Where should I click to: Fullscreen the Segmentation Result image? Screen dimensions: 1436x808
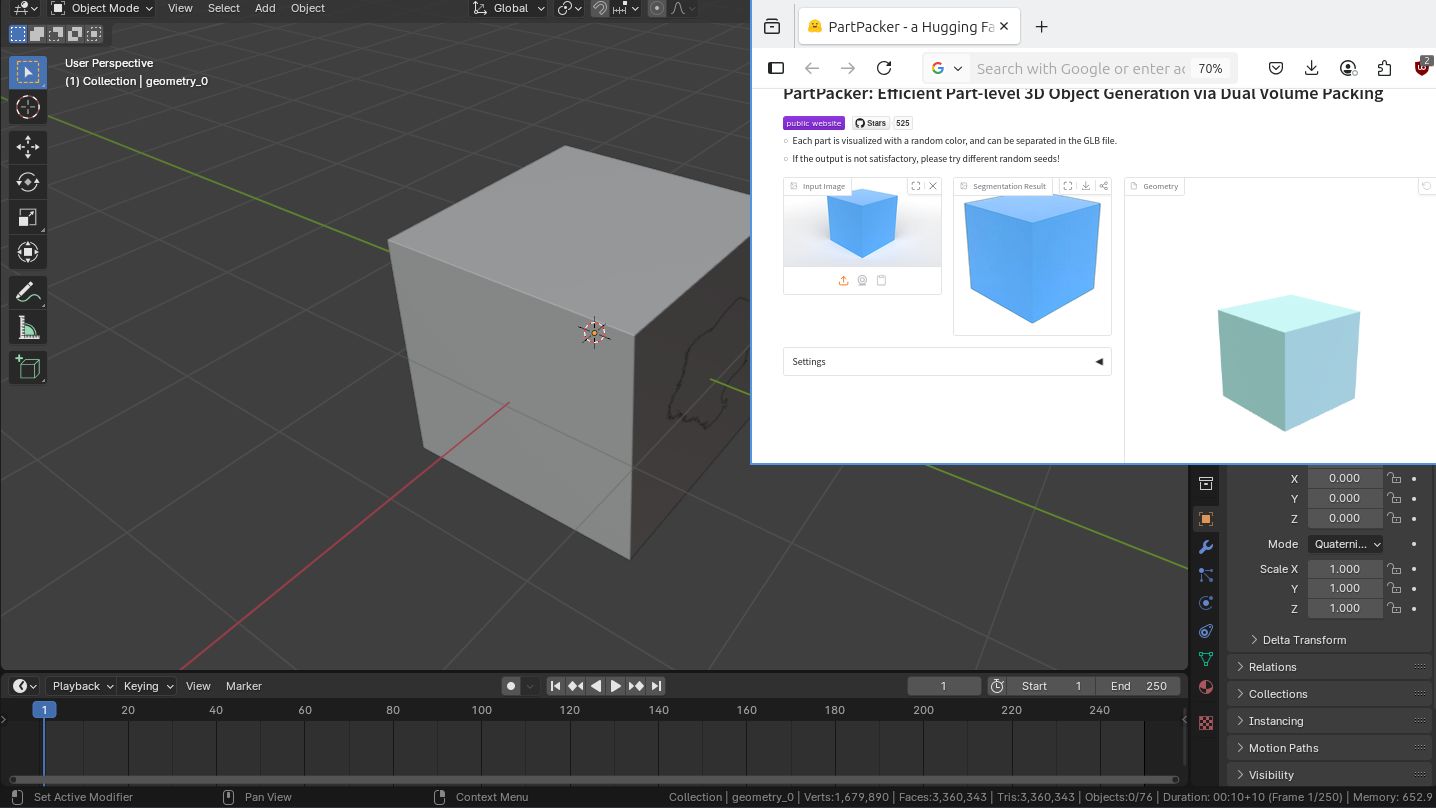pyautogui.click(x=1068, y=186)
